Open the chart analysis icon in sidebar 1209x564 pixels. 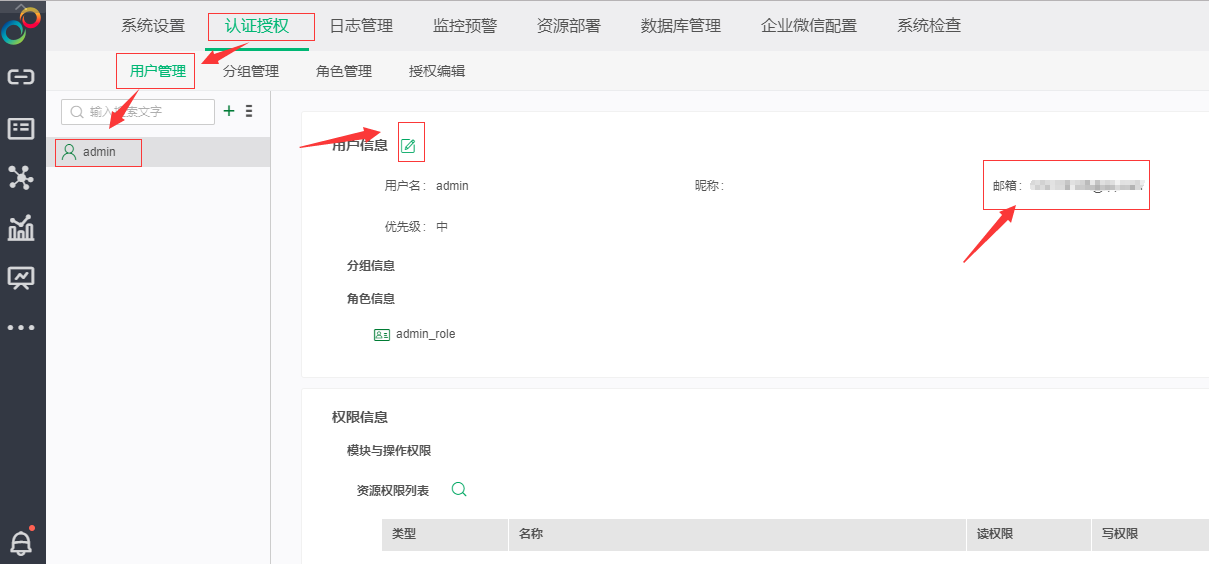coord(21,228)
